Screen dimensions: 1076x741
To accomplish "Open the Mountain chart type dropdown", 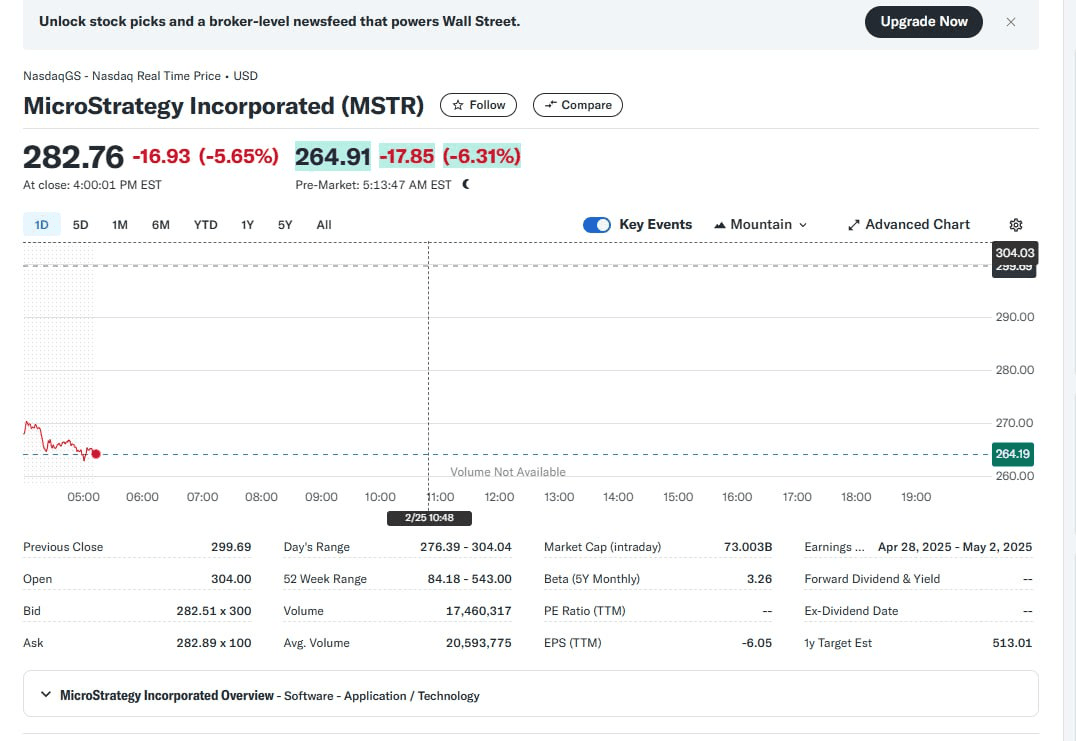I will (x=760, y=225).
